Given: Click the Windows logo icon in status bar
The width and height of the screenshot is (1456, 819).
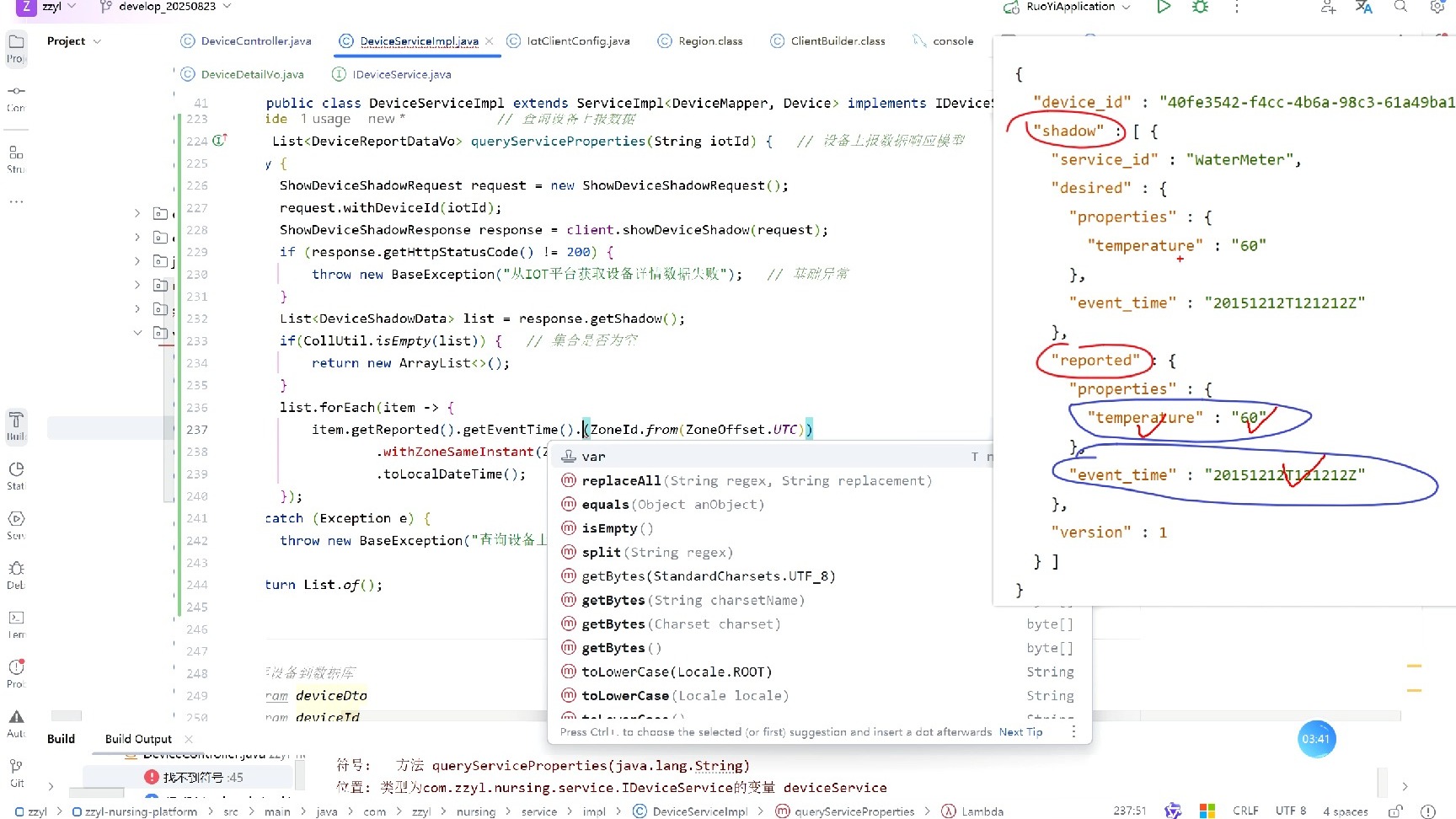Looking at the screenshot, I should (1207, 811).
